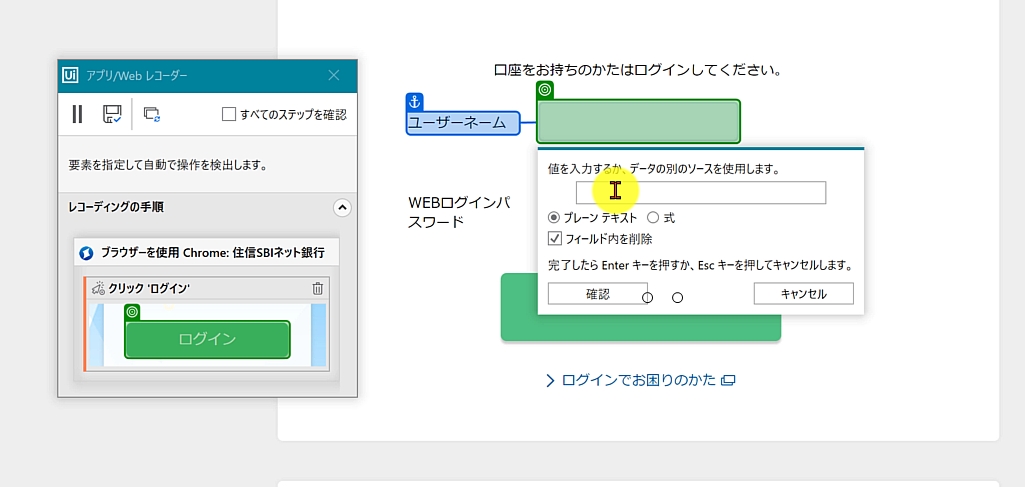Screen dimensions: 1025x487
Task: Open the ログインでお困りのかた link
Action: 640,380
